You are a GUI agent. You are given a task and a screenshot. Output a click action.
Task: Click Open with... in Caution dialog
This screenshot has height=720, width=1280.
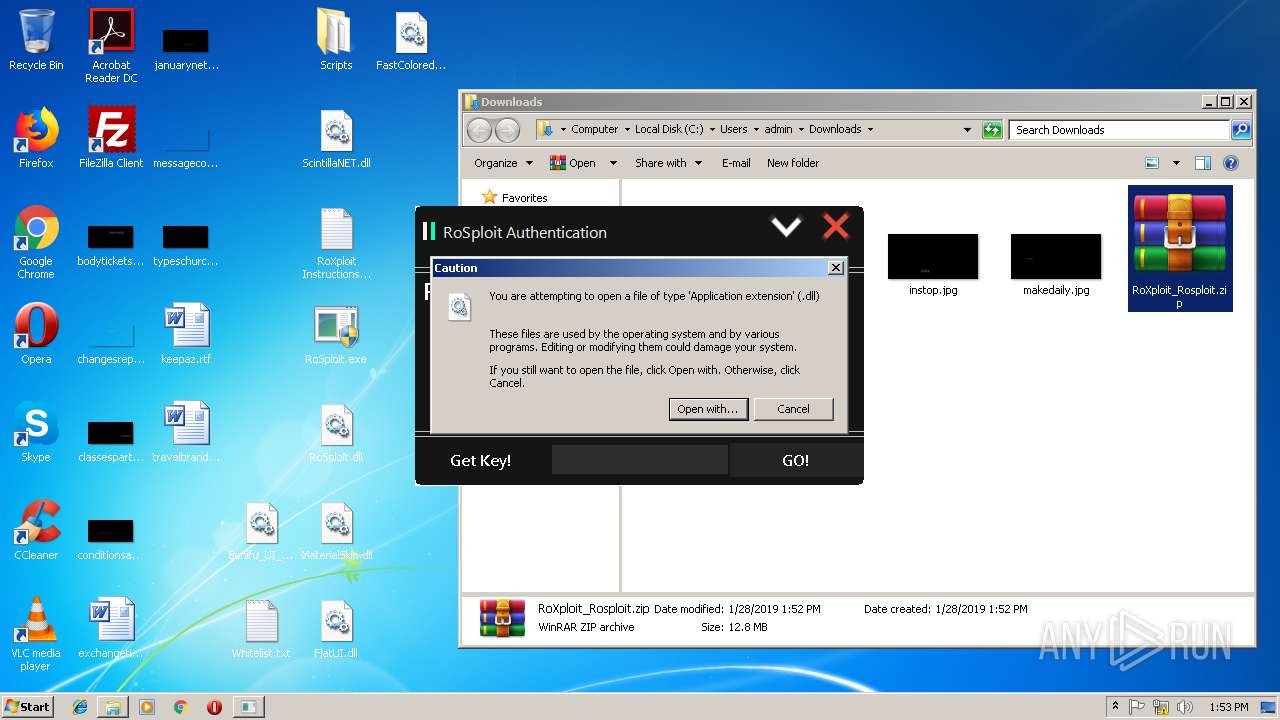pos(708,409)
